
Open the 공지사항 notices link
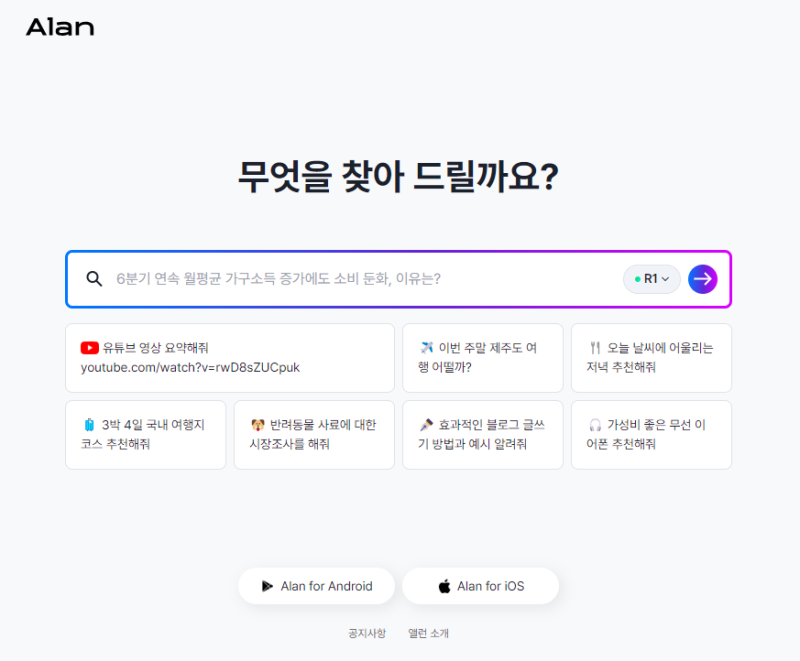tap(366, 633)
